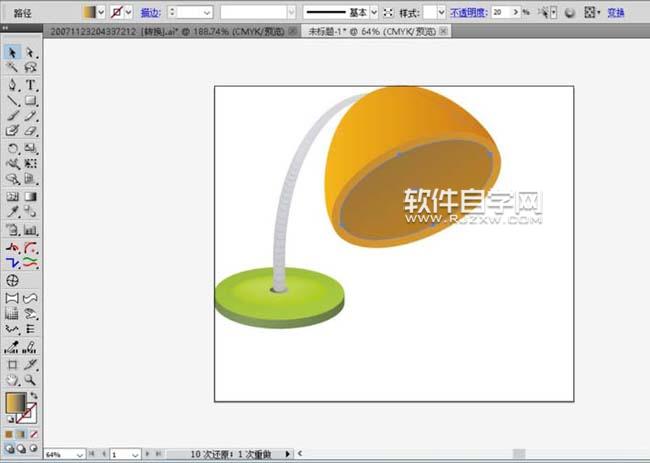
Task: Select the Free Transform tool
Action: click(30, 164)
